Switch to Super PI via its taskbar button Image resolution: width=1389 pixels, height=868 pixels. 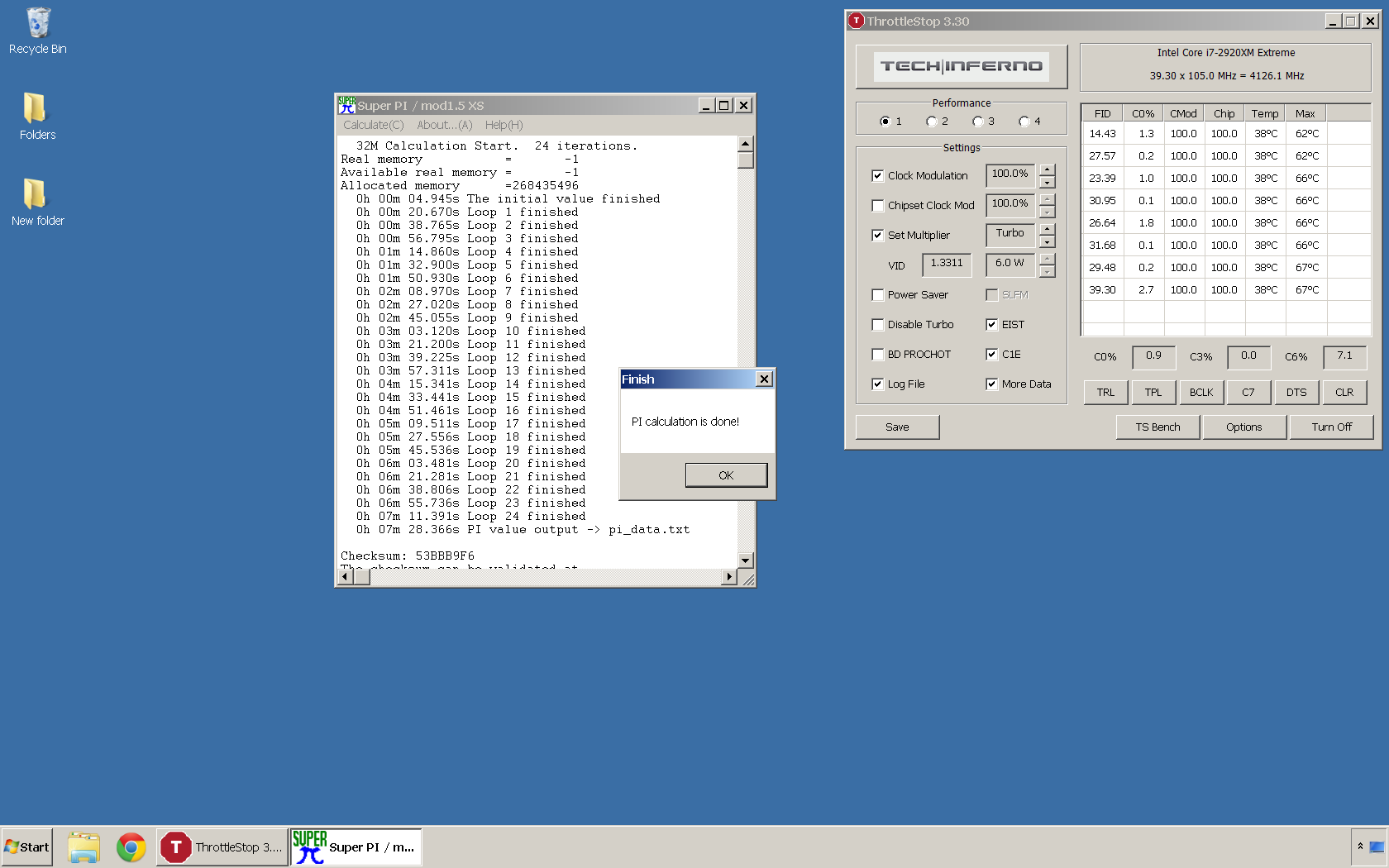[x=356, y=847]
